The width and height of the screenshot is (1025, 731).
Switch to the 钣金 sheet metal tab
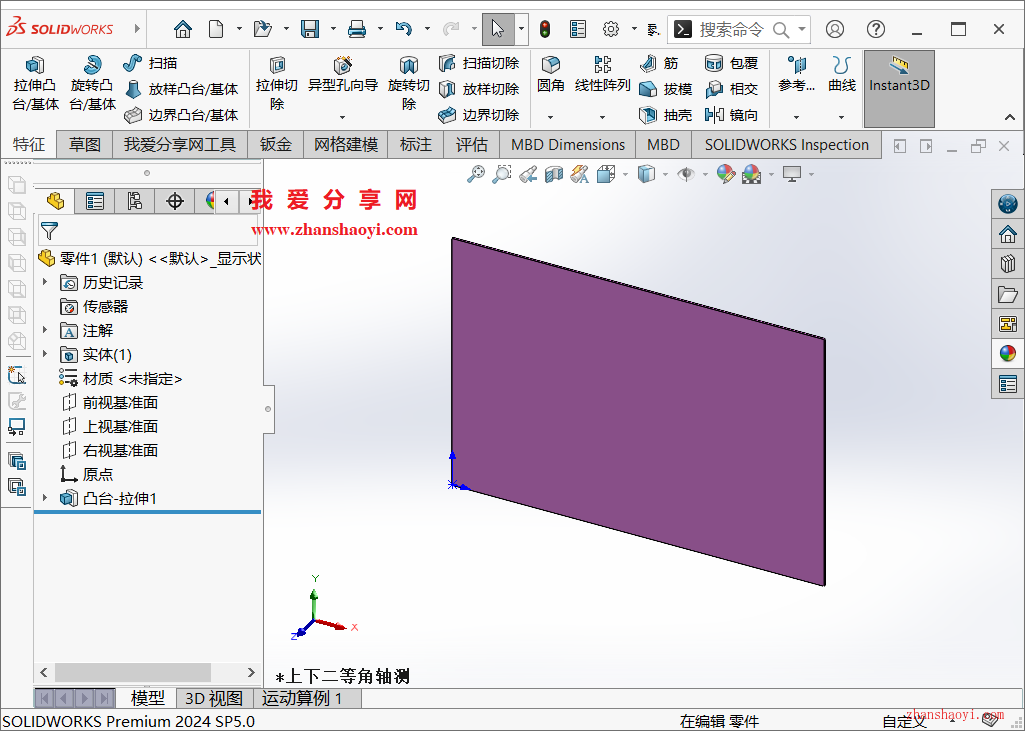tap(276, 144)
